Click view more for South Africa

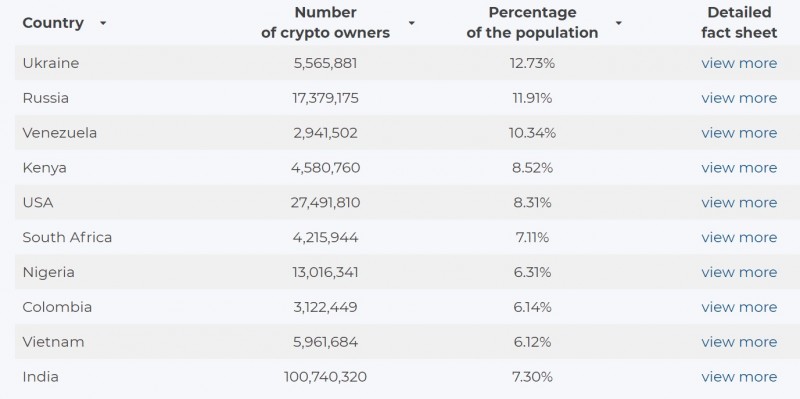(x=739, y=237)
